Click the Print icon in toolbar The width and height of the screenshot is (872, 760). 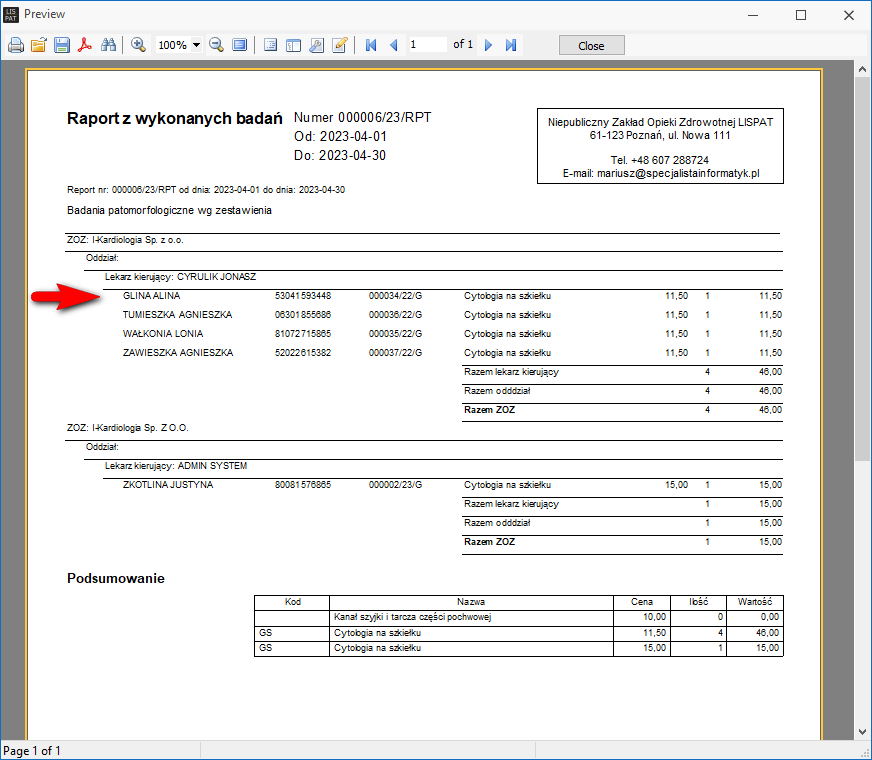coord(15,45)
